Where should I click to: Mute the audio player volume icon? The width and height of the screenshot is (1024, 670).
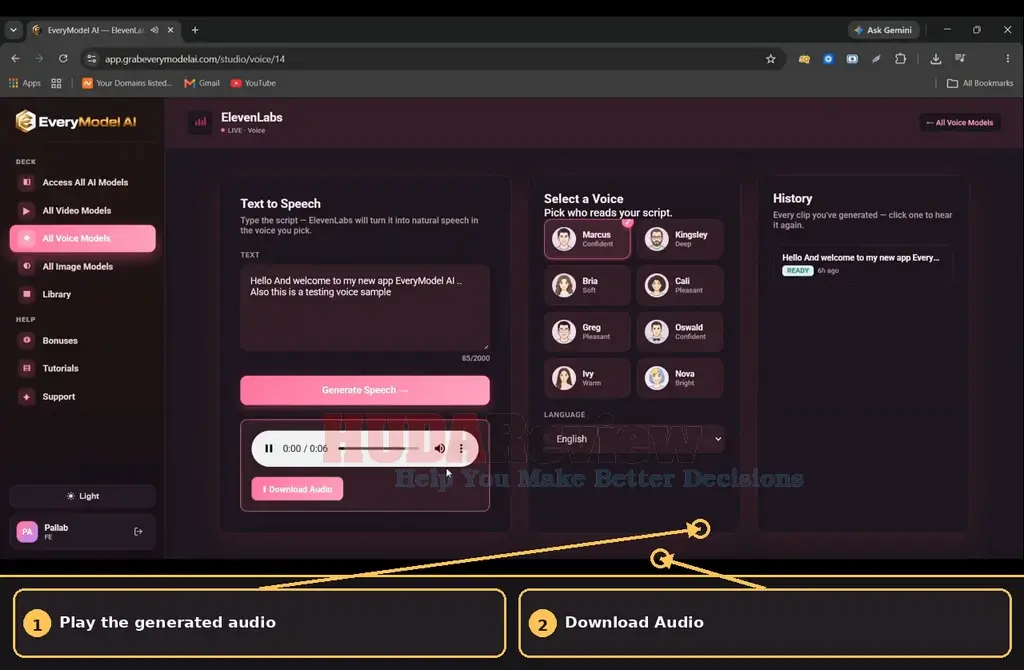440,449
